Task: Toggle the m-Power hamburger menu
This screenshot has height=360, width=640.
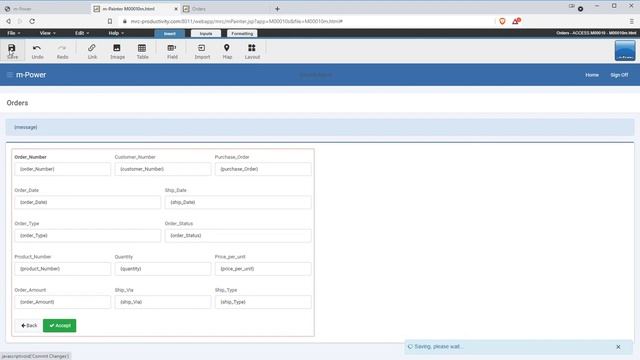Action: [9, 75]
